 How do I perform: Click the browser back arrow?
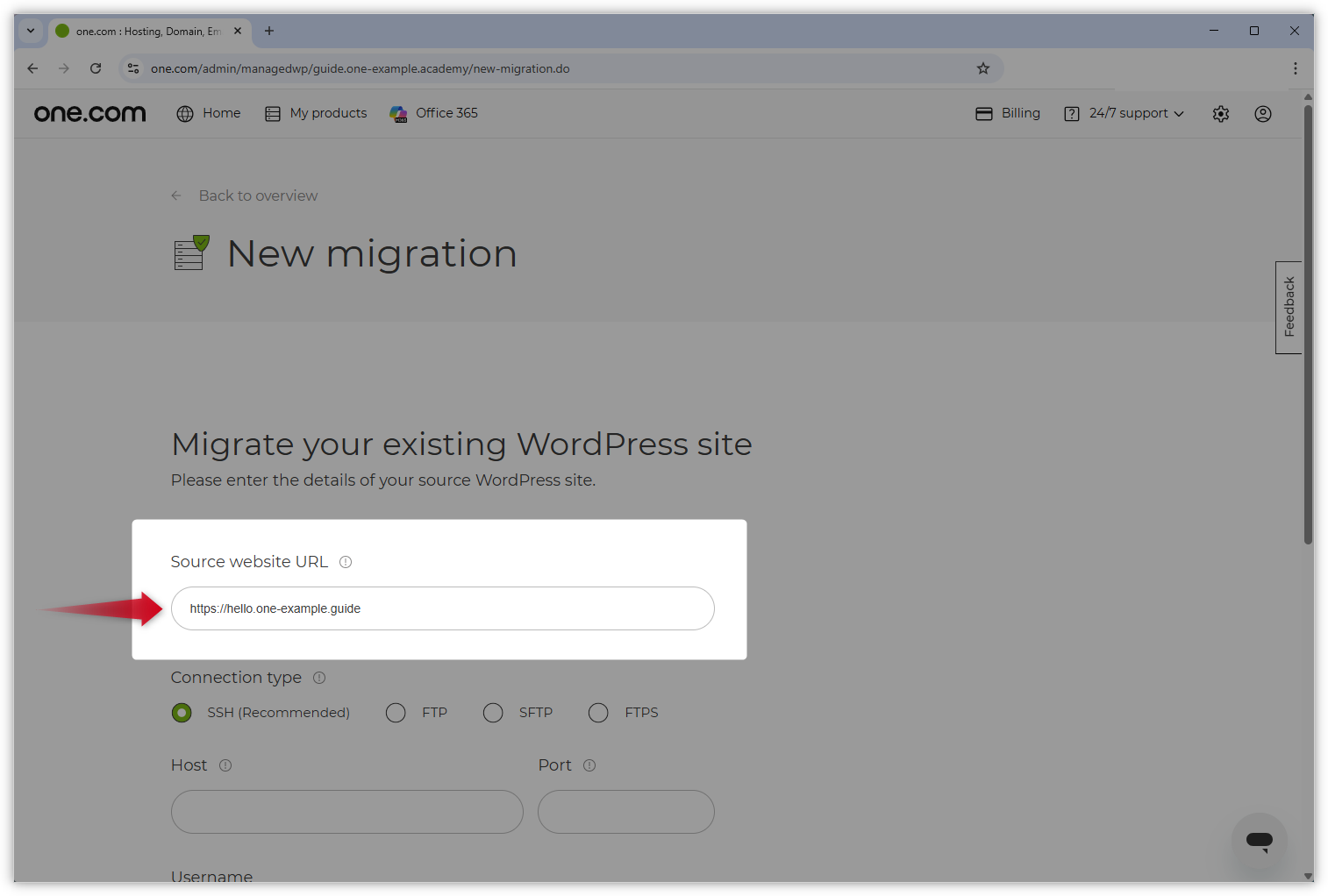(32, 68)
